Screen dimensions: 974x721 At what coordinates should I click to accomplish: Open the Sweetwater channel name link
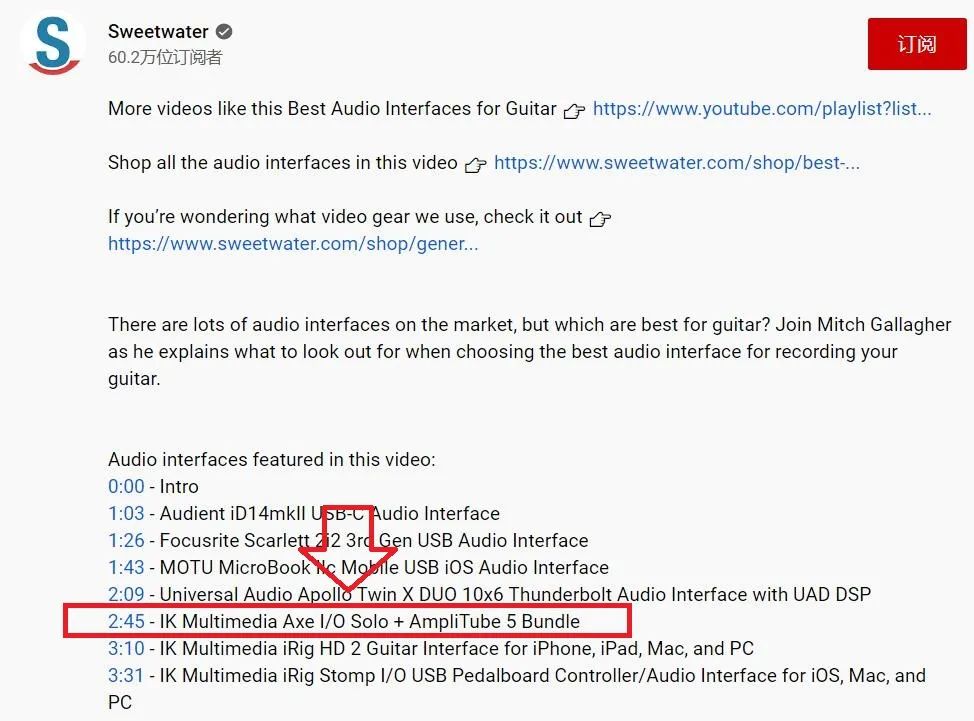tap(158, 32)
